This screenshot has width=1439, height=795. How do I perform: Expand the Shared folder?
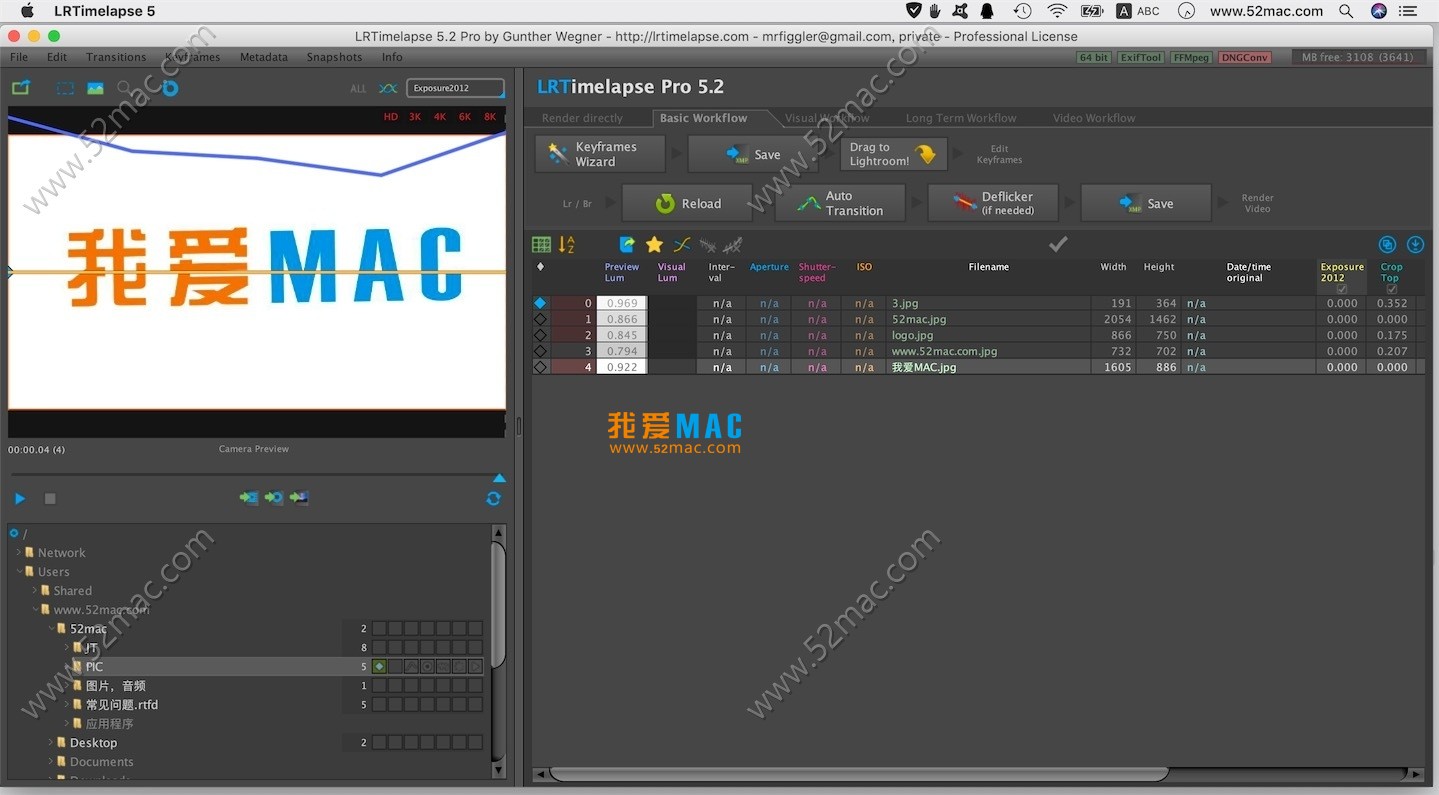click(x=35, y=590)
